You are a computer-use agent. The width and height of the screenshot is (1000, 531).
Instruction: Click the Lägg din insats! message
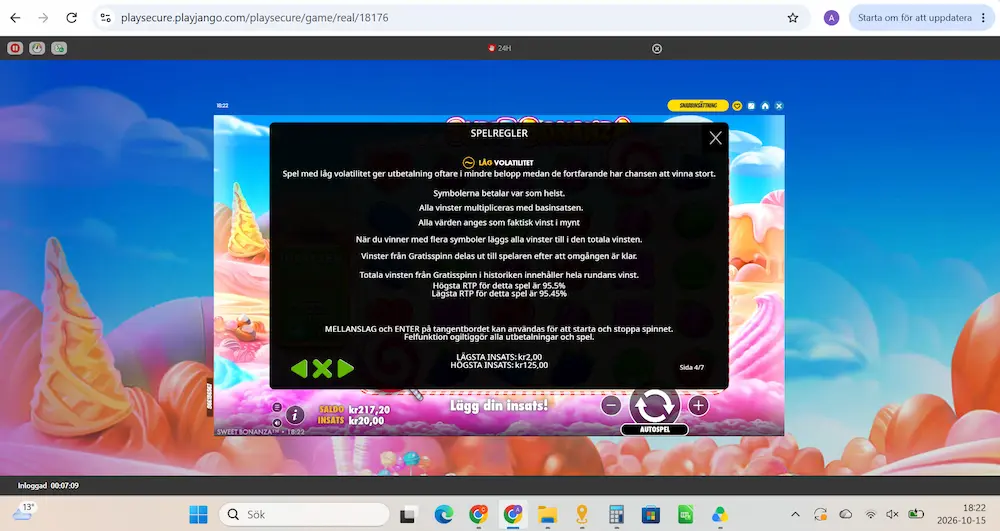click(x=499, y=405)
